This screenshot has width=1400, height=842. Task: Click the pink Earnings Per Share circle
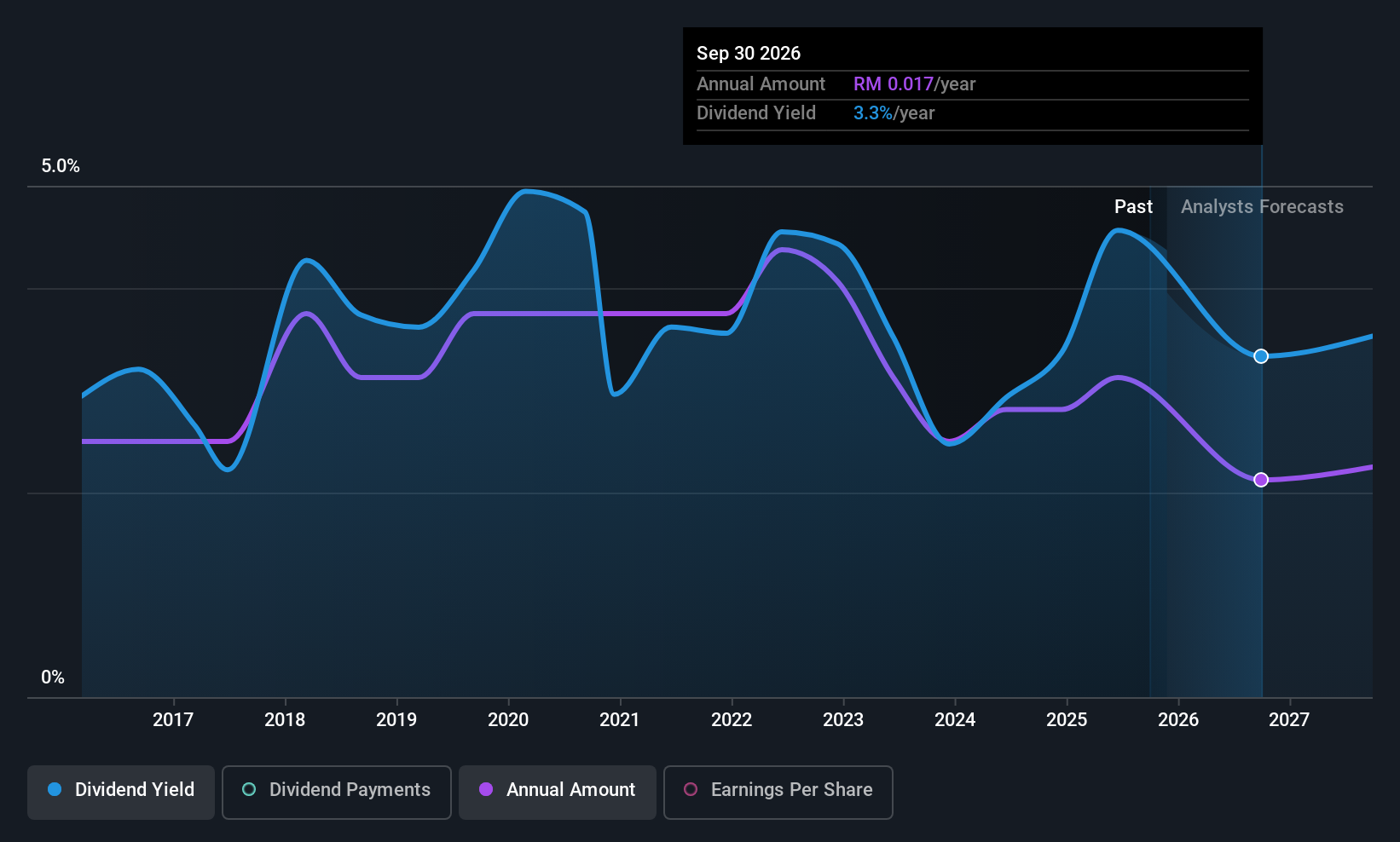point(691,789)
